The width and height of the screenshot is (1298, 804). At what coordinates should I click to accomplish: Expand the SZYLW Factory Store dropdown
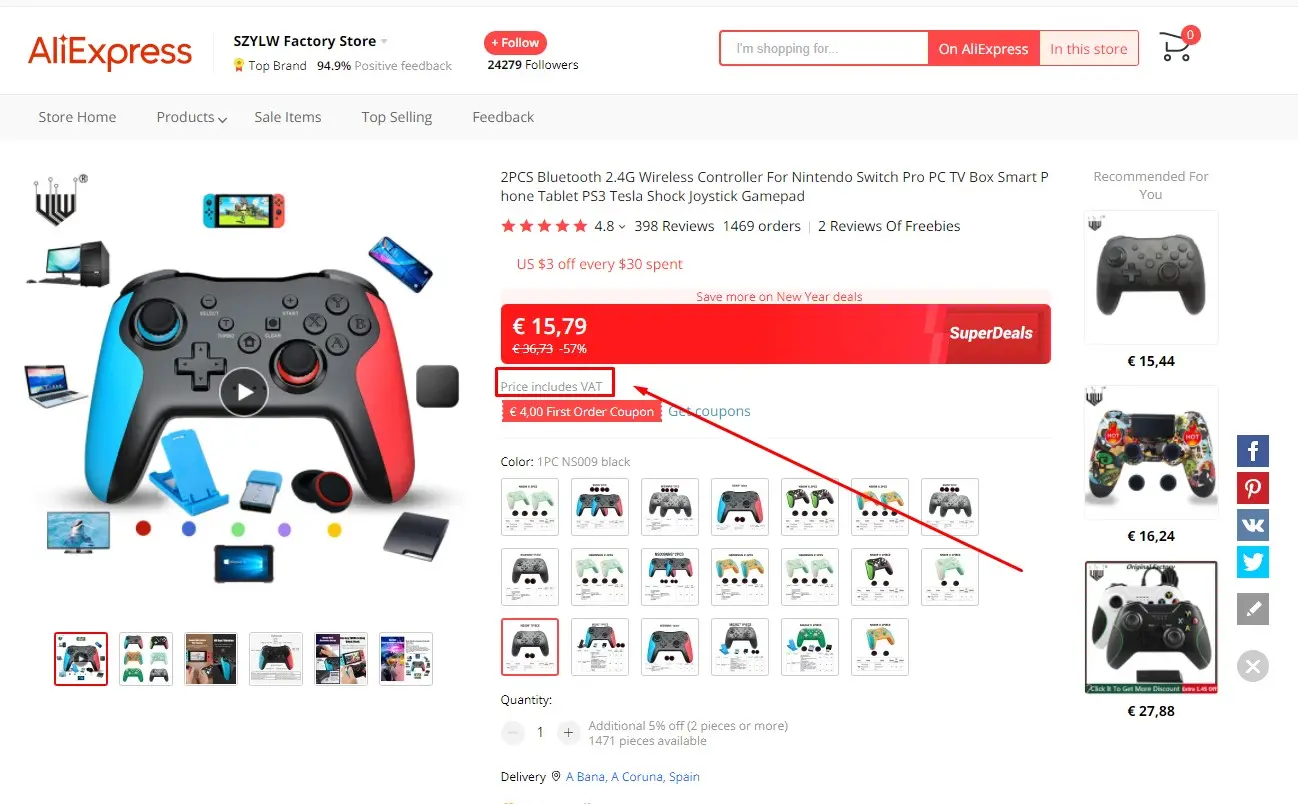384,41
